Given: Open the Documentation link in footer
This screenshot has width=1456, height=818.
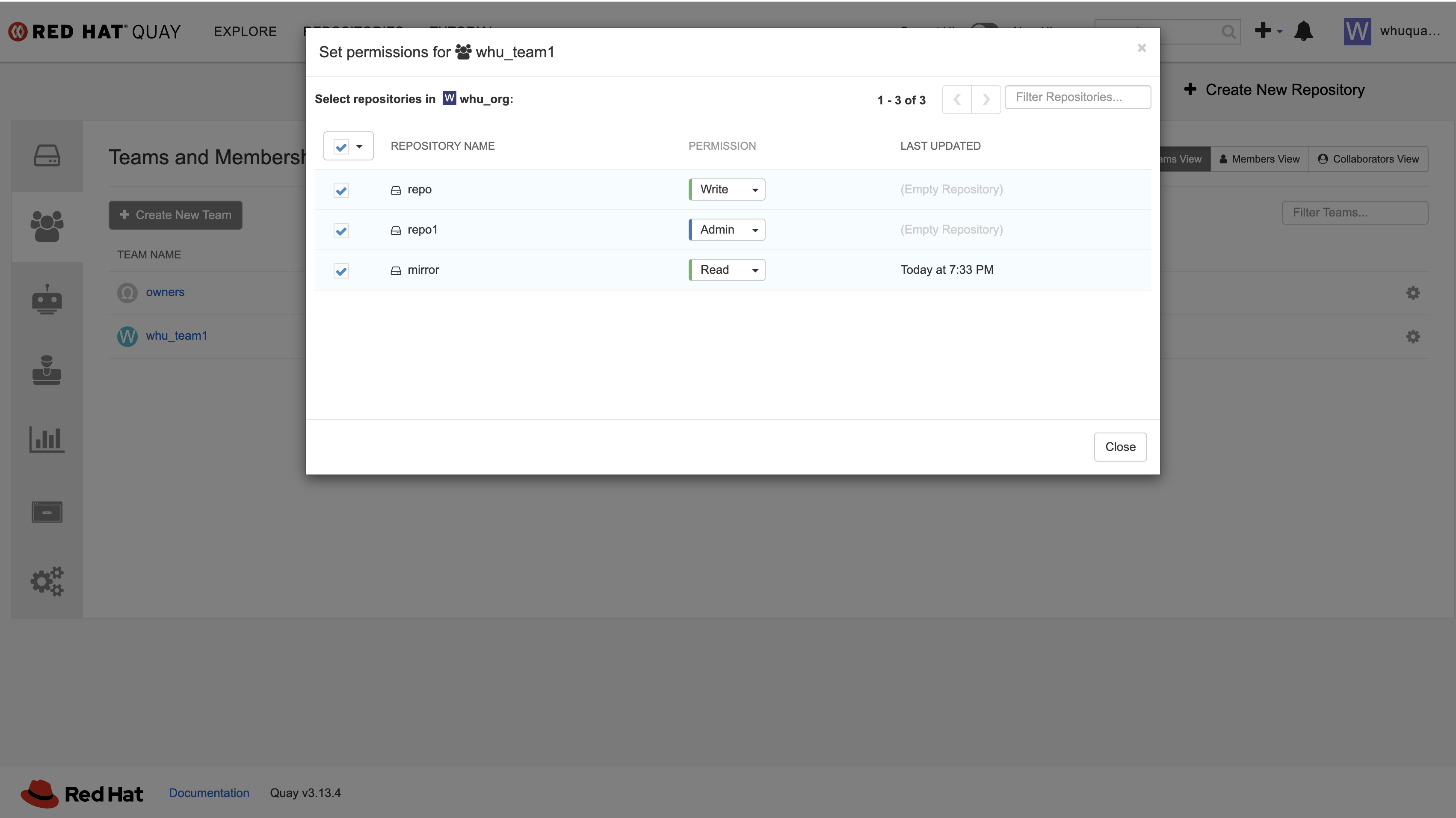Looking at the screenshot, I should 209,793.
